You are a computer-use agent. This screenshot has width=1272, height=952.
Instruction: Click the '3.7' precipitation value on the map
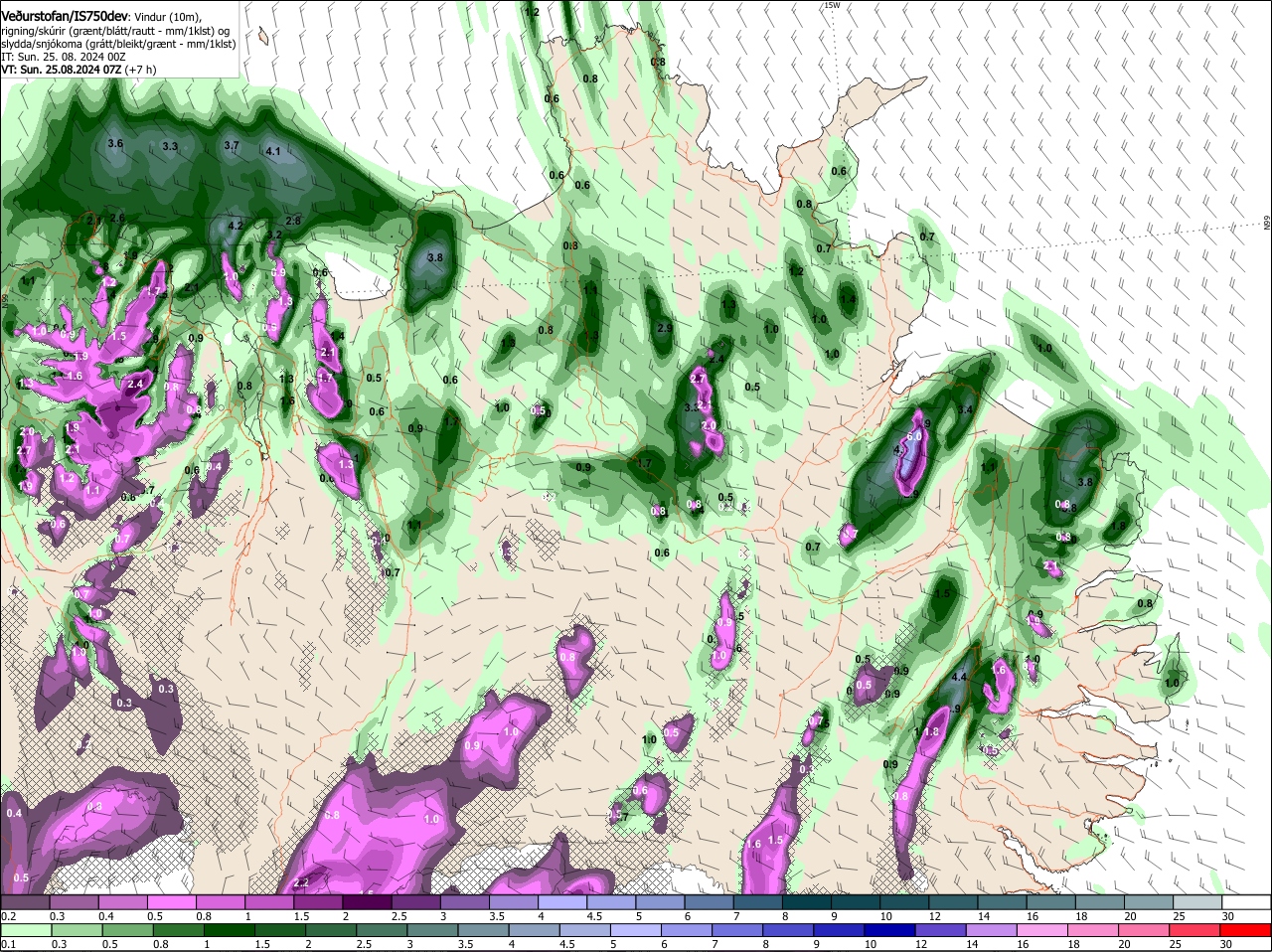click(232, 146)
